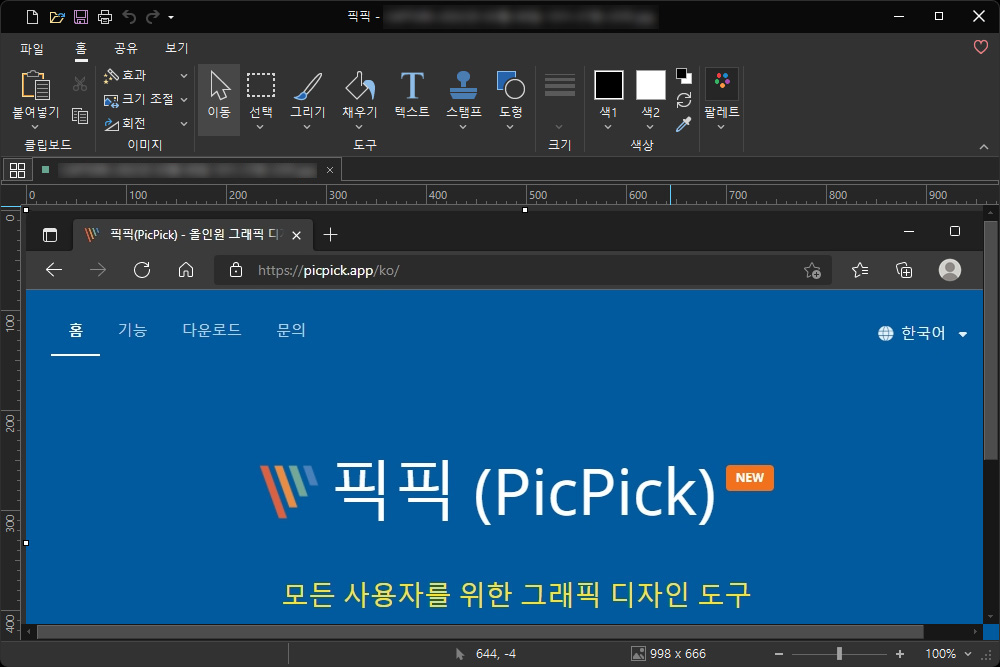The height and width of the screenshot is (667, 1000).
Task: Open file using the folder icon
Action: pyautogui.click(x=57, y=17)
